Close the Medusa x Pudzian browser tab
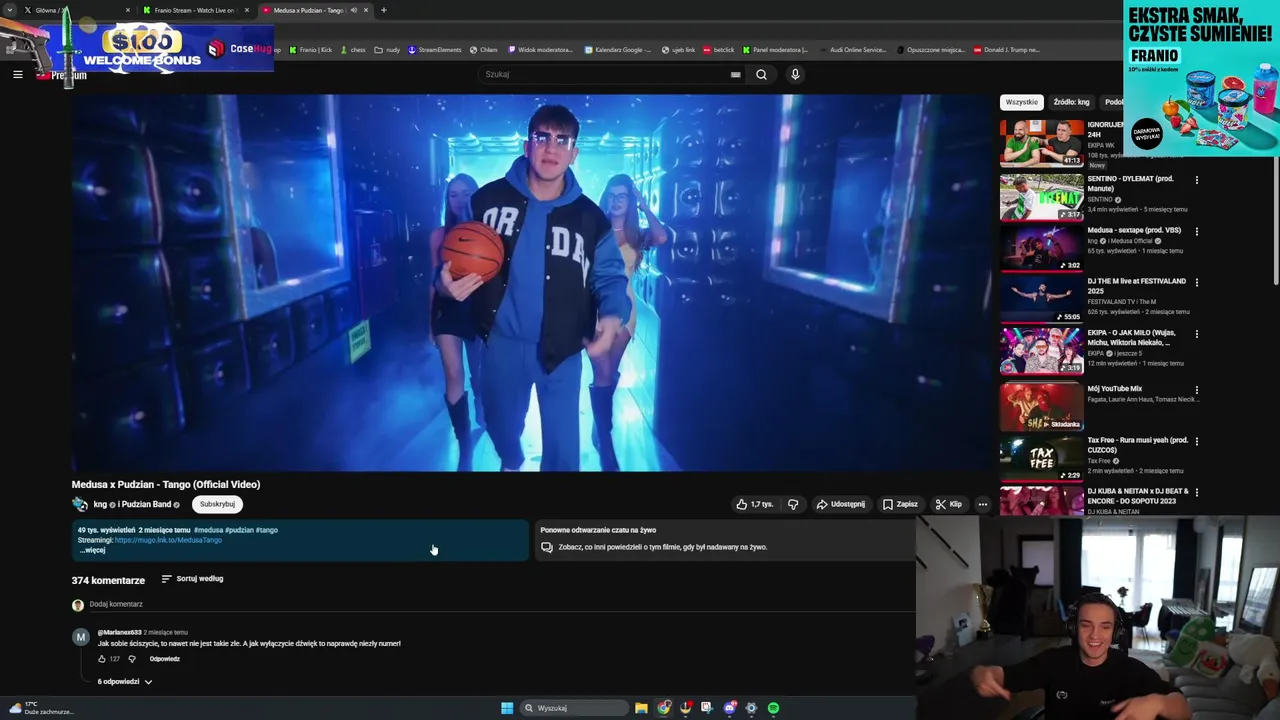Image resolution: width=1280 pixels, height=720 pixels. [366, 10]
